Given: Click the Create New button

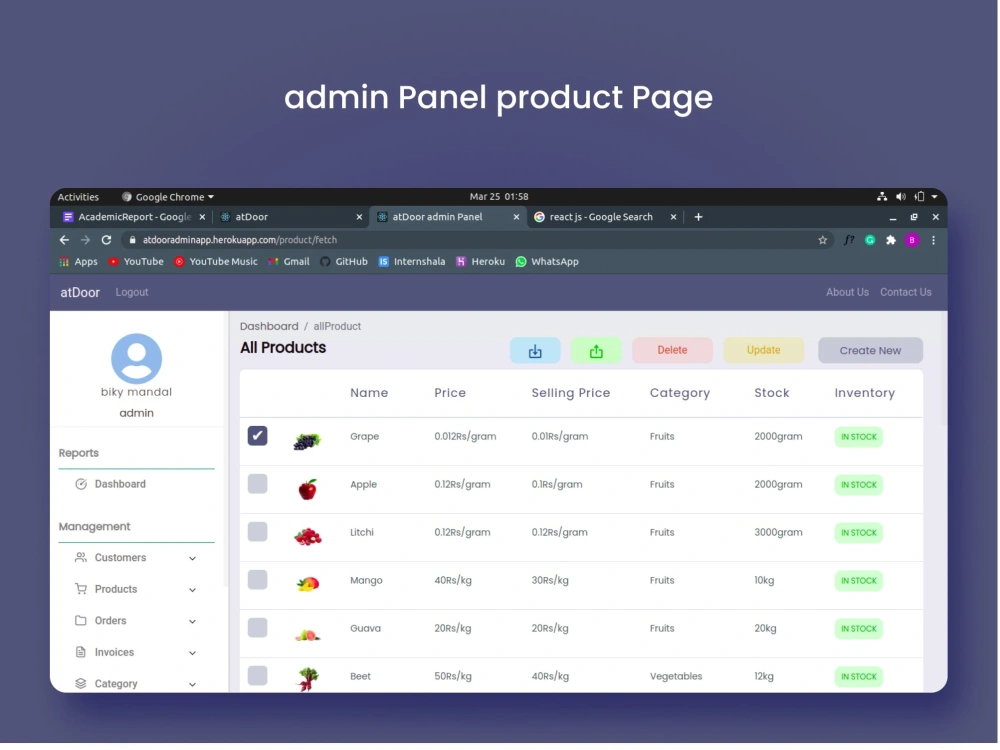Looking at the screenshot, I should [x=872, y=351].
